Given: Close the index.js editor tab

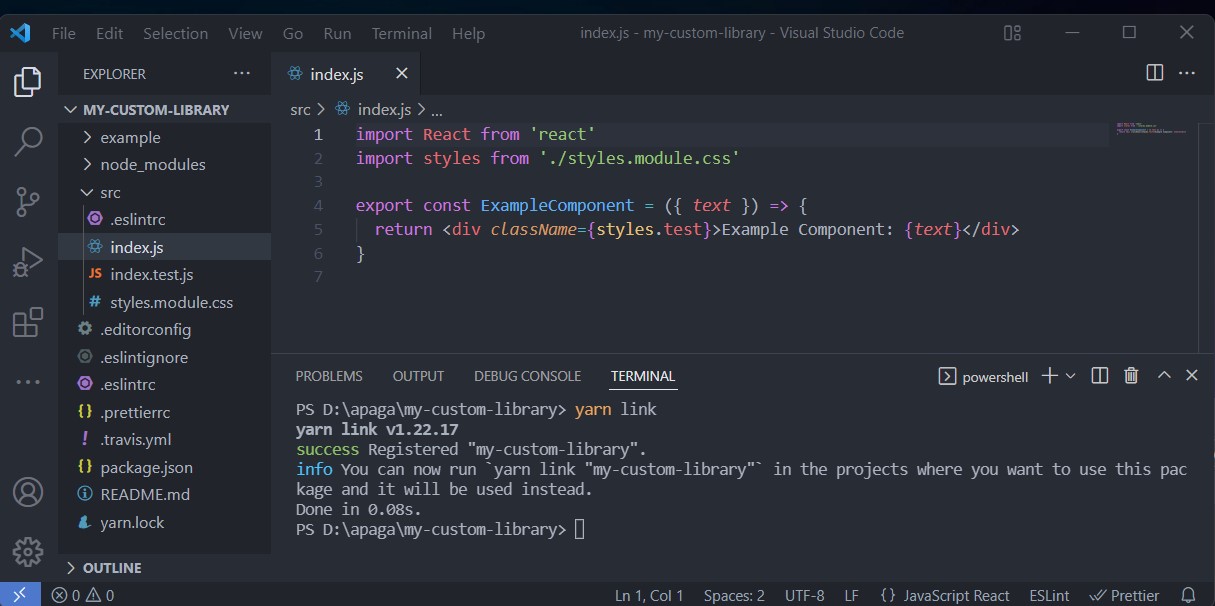Looking at the screenshot, I should point(402,74).
